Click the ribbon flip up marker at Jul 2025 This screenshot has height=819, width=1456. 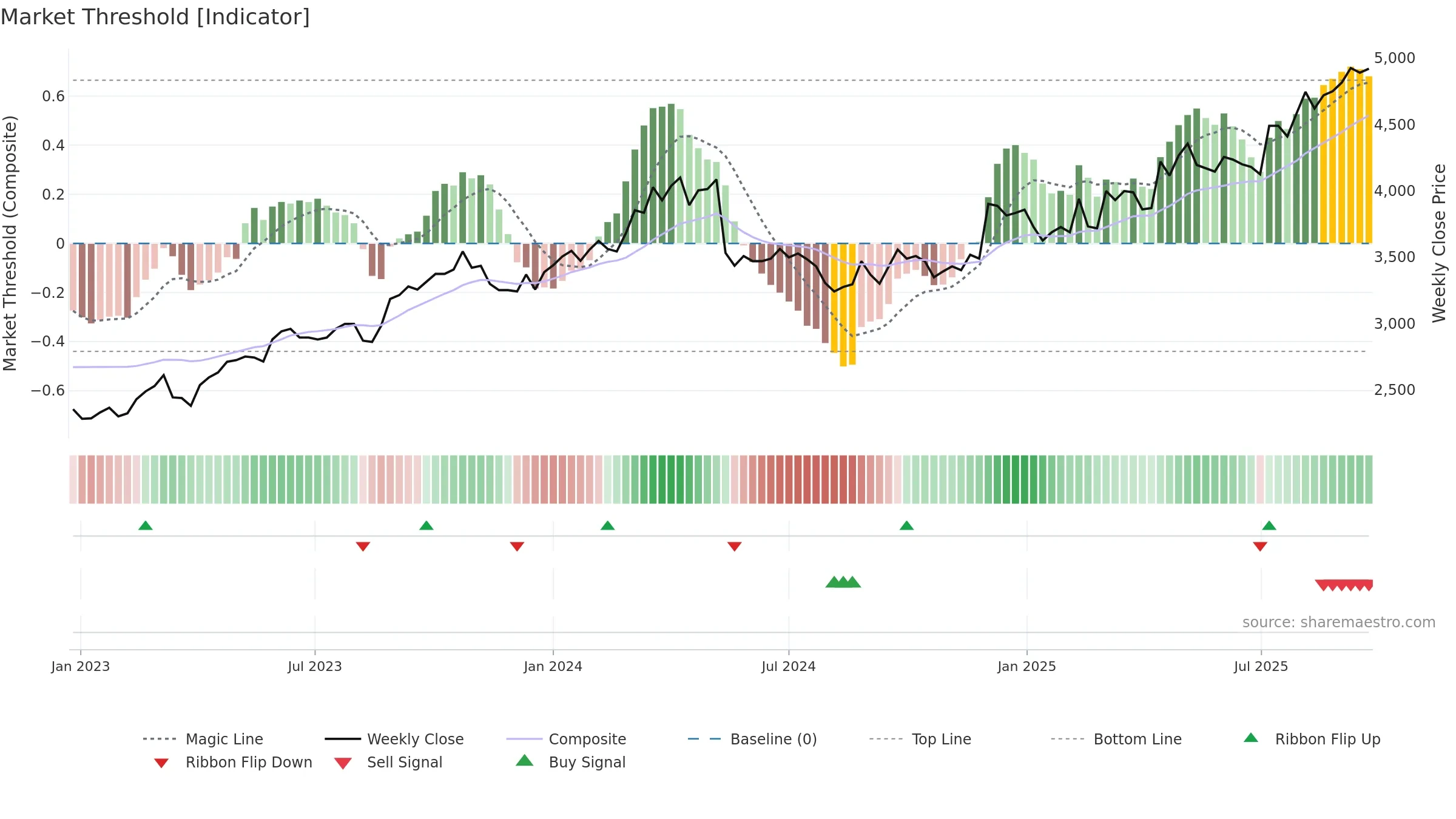point(1269,525)
